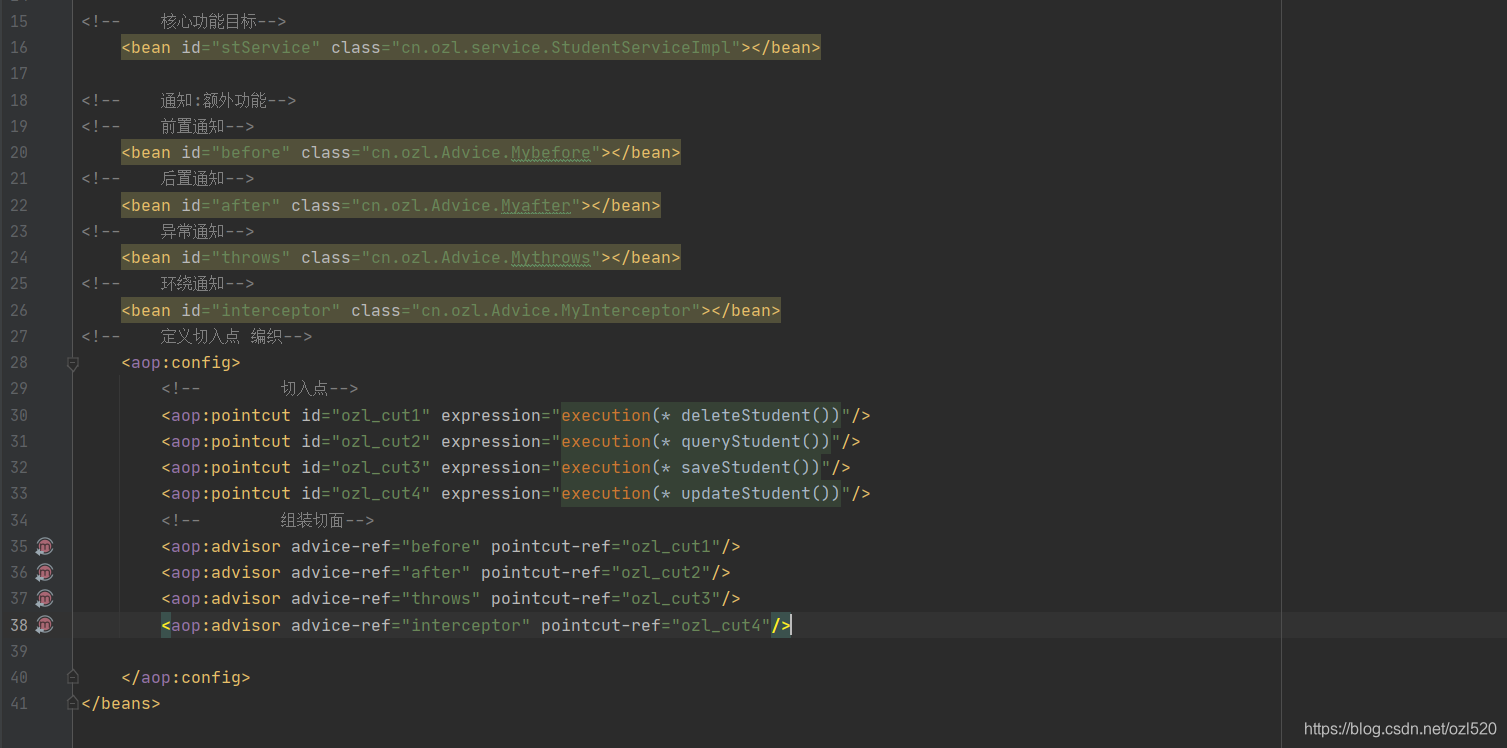
Task: Click the updateStudent() execution expression
Action: tap(701, 493)
